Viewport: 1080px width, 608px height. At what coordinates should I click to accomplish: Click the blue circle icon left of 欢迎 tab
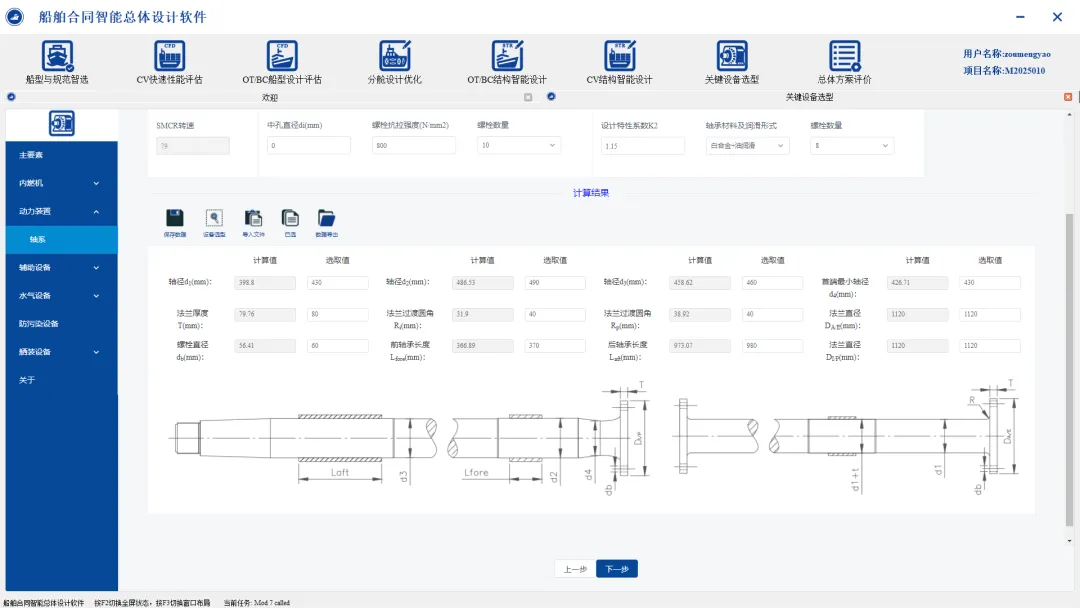(x=11, y=97)
